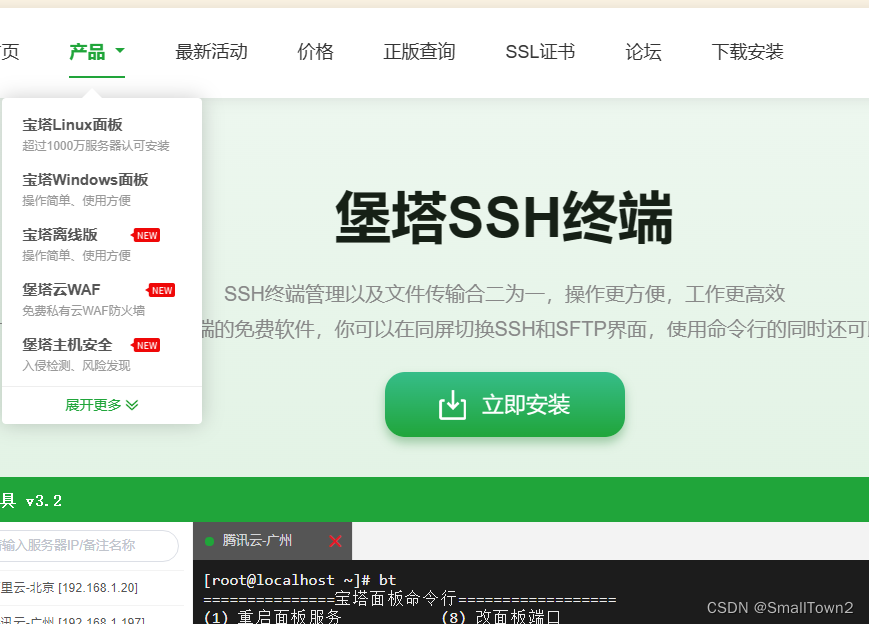Viewport: 869px width, 624px height.
Task: Click the dropdown arrow beside 产品
Action: [120, 51]
